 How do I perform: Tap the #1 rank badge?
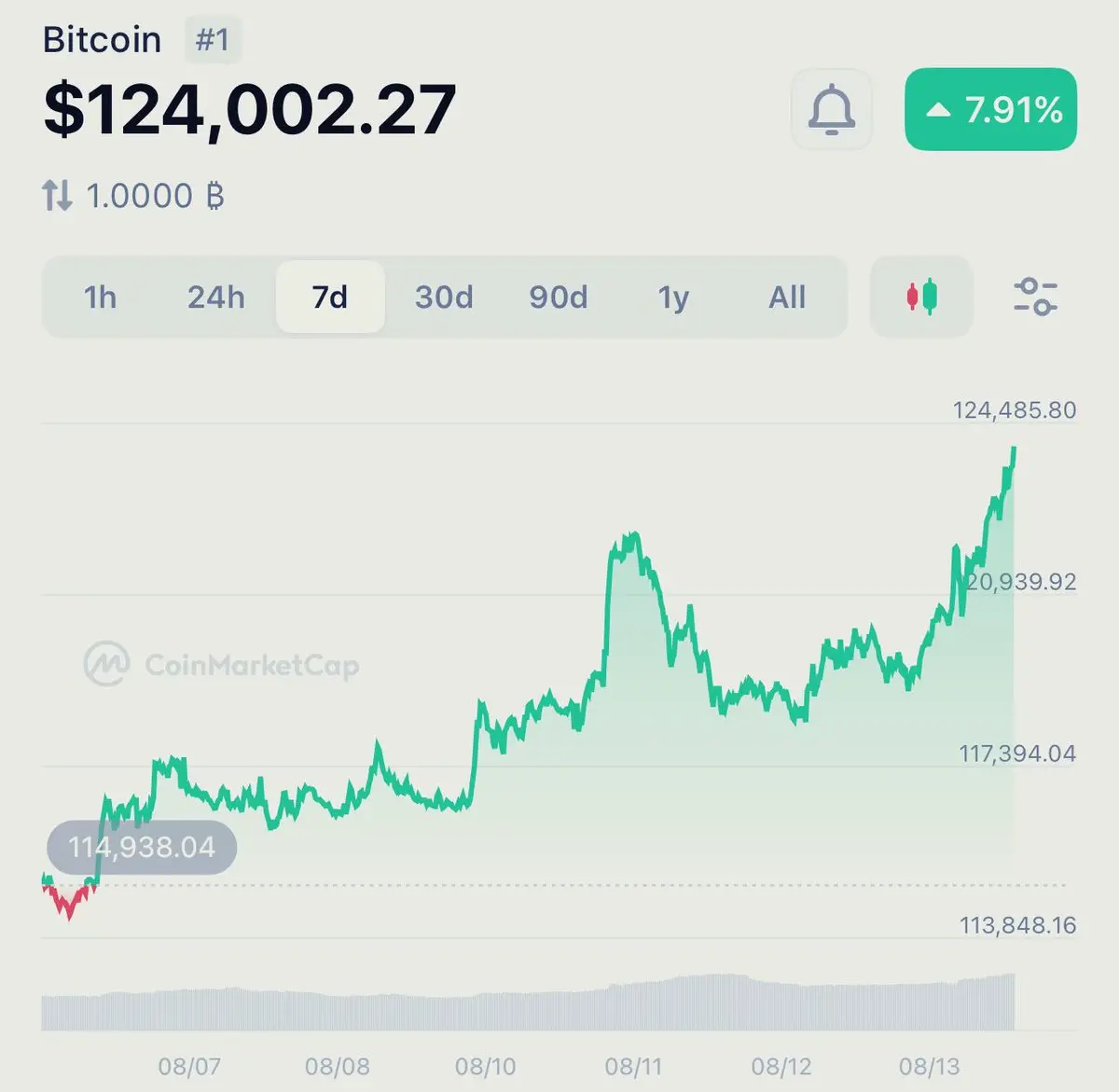pyautogui.click(x=213, y=40)
